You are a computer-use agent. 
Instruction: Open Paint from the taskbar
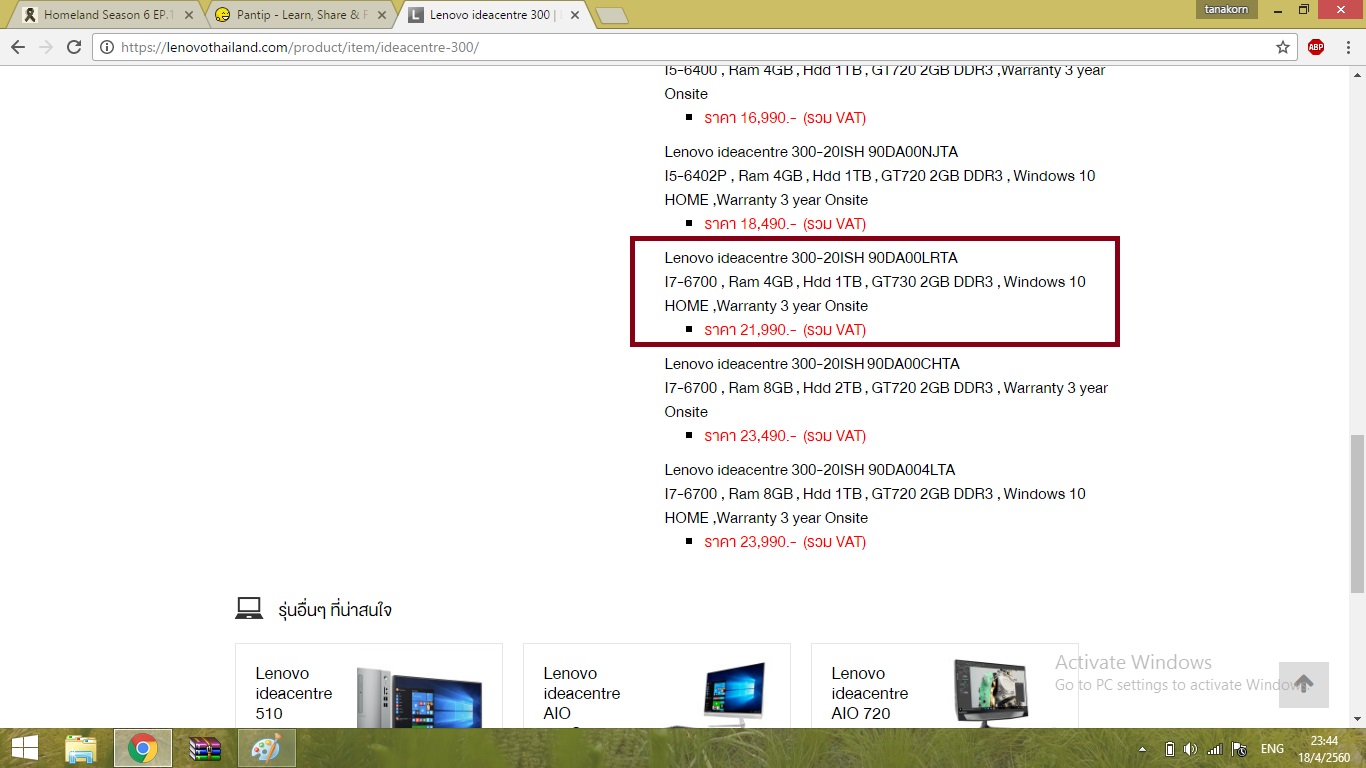point(266,748)
